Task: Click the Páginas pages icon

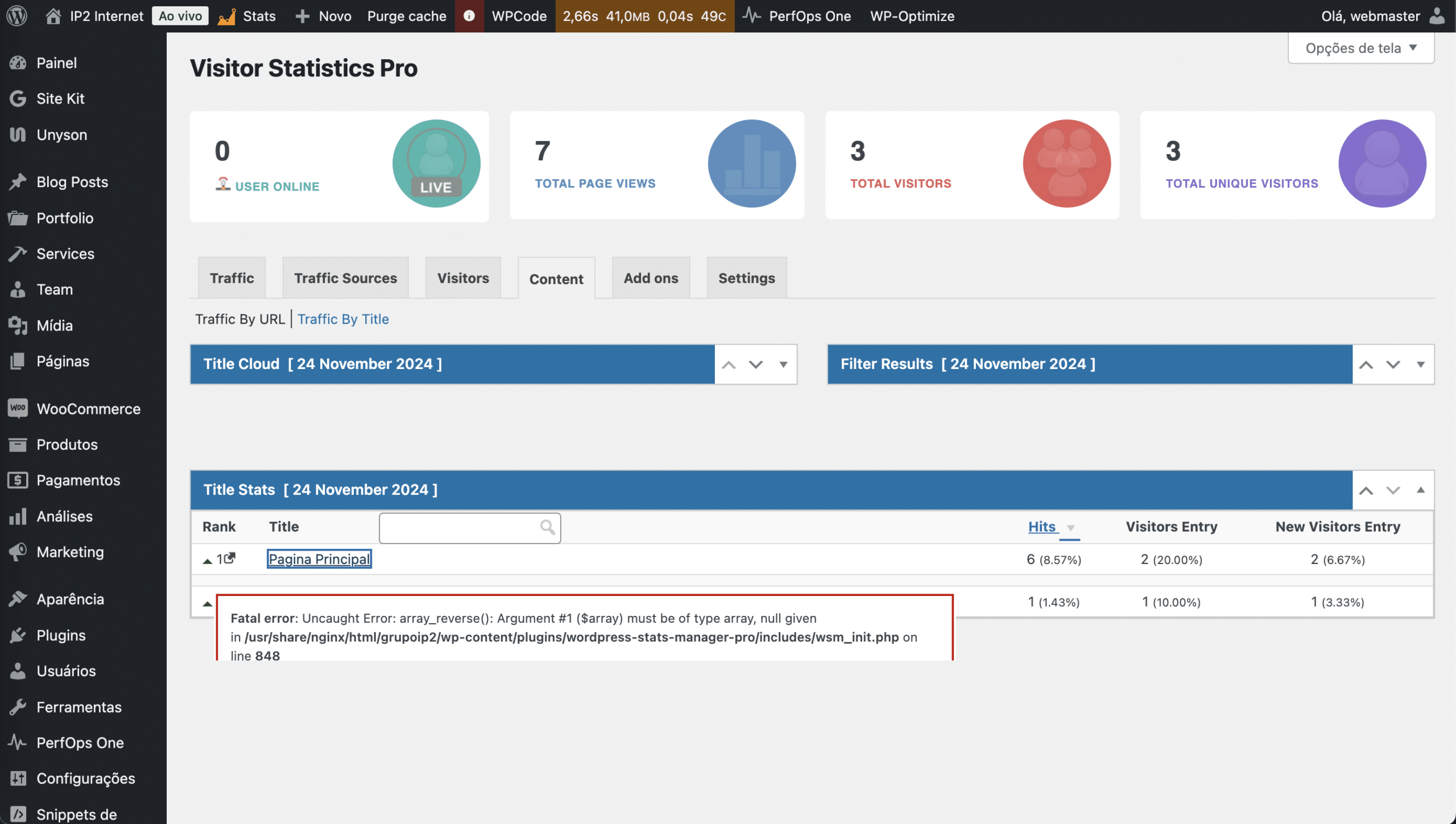Action: click(18, 361)
